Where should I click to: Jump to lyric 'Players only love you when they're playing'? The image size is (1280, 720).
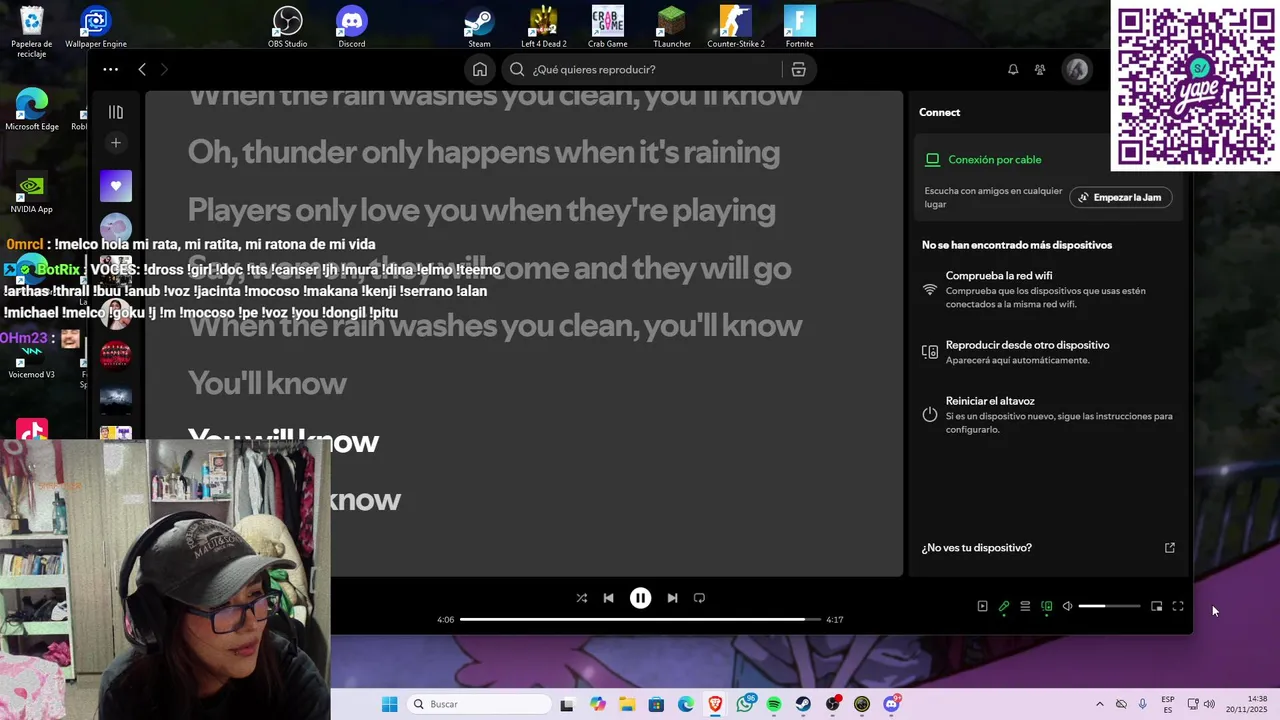point(481,210)
